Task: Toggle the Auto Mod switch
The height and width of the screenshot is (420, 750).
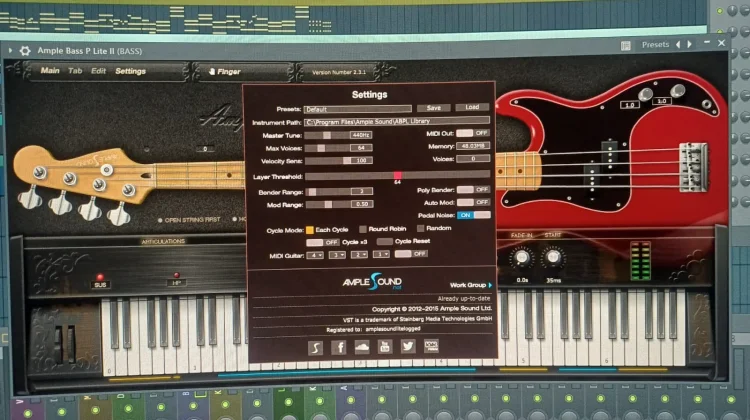Action: point(473,202)
